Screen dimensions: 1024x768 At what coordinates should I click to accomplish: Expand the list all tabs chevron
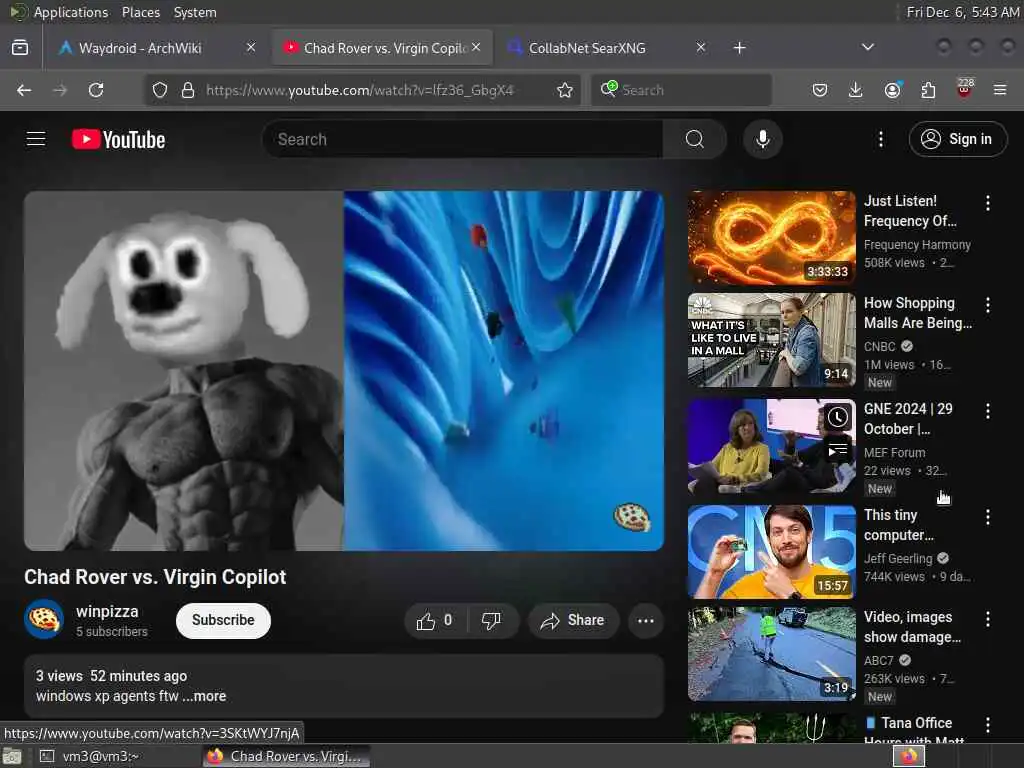tap(867, 47)
